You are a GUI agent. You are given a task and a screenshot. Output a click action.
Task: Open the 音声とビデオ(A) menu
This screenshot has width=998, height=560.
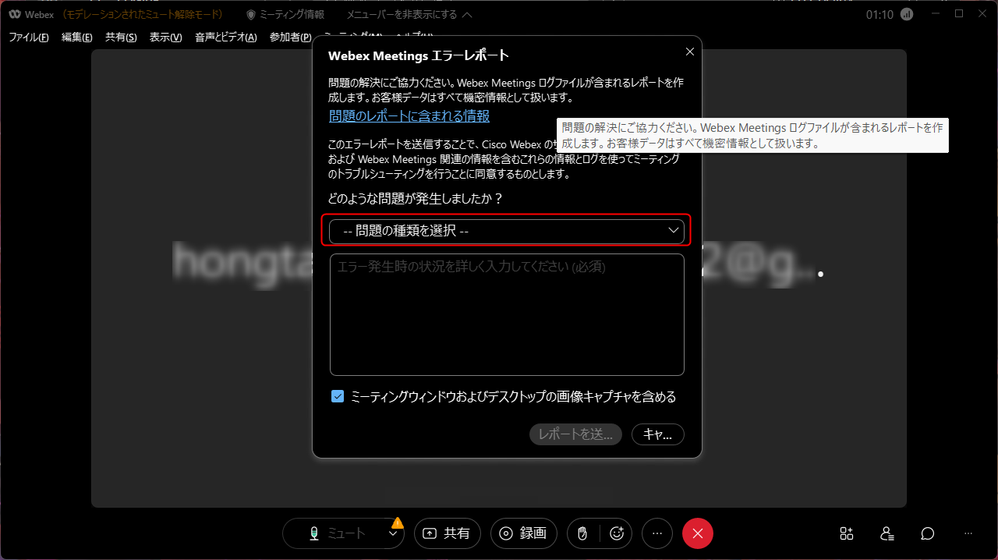[x=226, y=38]
